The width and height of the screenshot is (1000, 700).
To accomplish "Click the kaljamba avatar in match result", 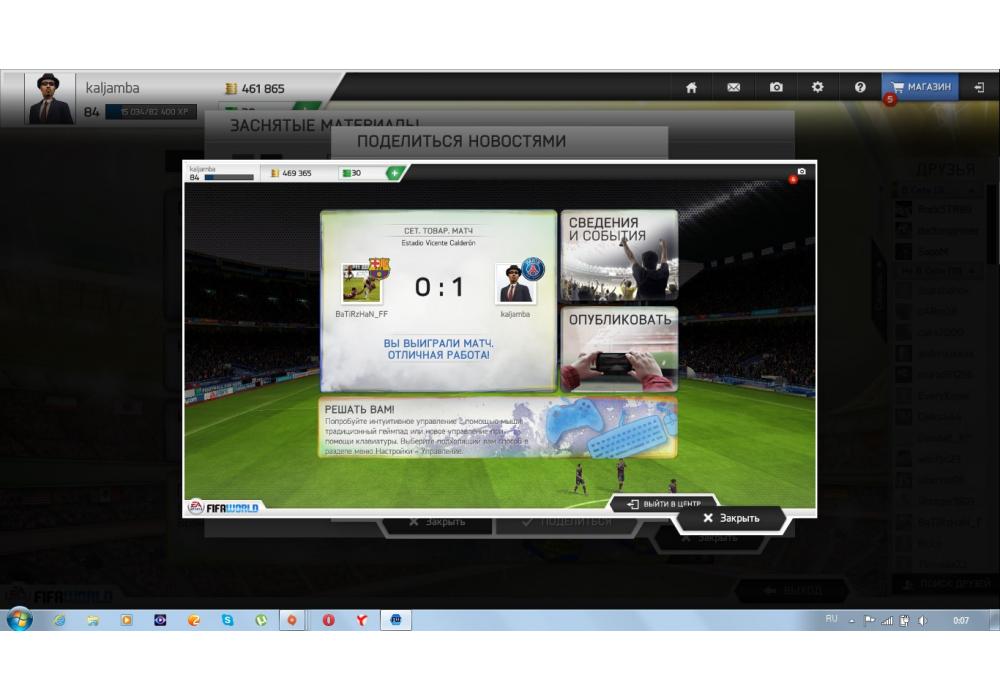I will (515, 284).
